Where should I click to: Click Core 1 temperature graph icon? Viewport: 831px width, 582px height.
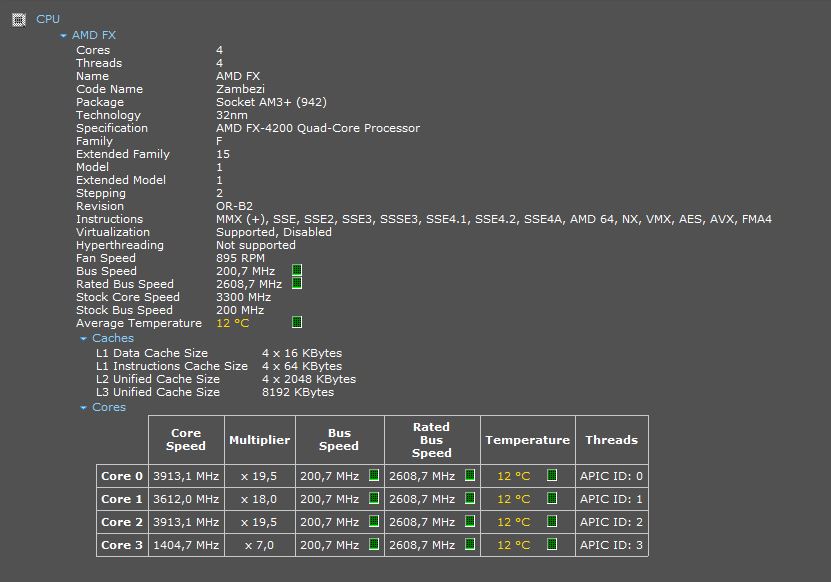[552, 498]
